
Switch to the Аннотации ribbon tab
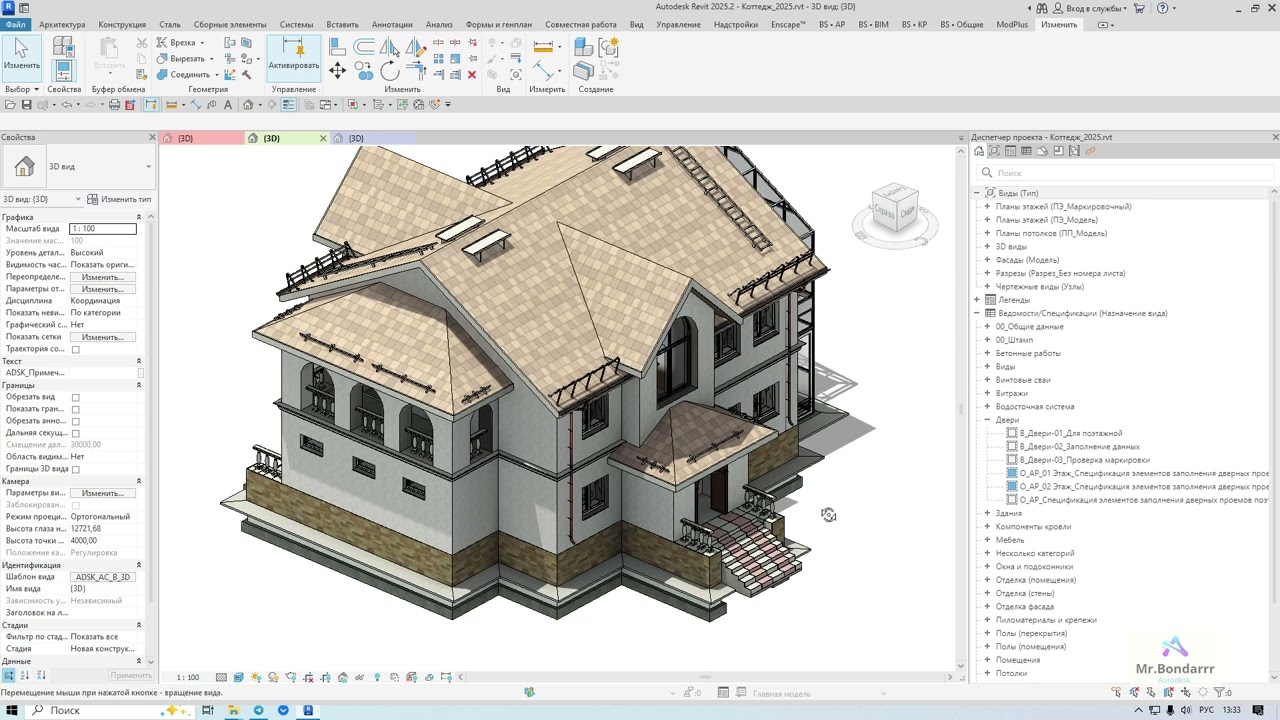[x=392, y=24]
